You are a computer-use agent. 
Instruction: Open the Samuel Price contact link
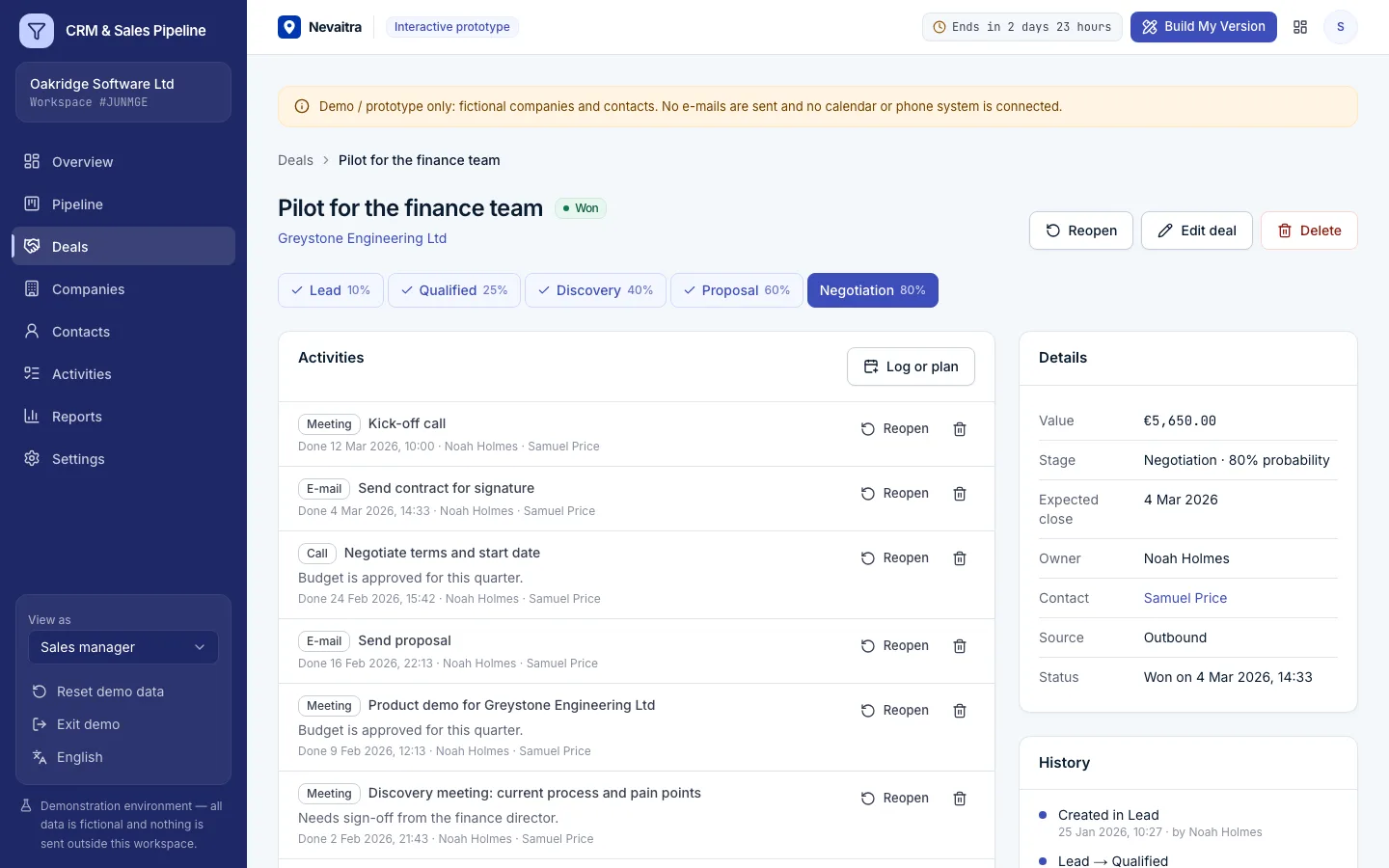[x=1185, y=598]
